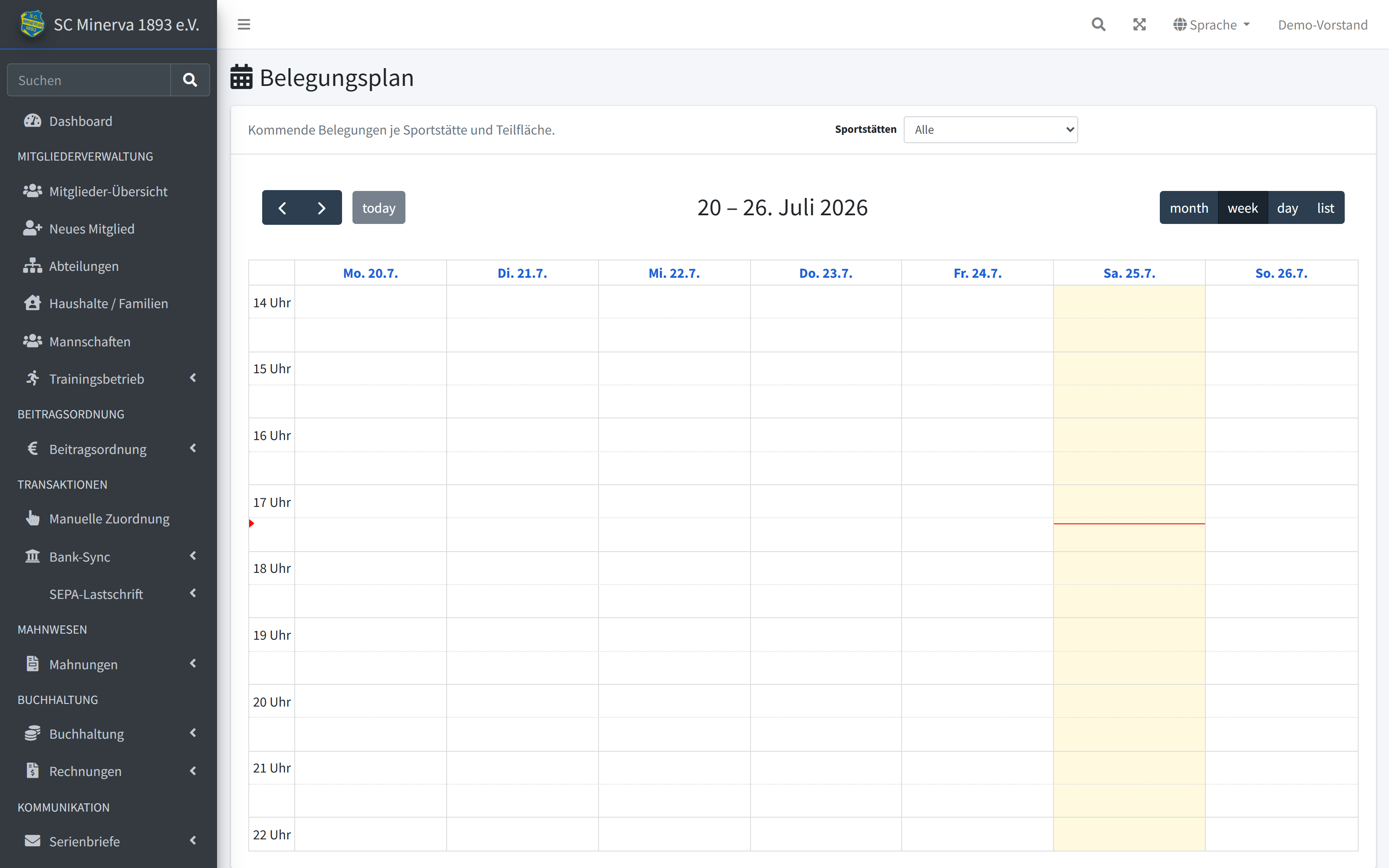This screenshot has height=868, width=1389.
Task: Open the Sa. 25.7. day header link
Action: point(1129,273)
